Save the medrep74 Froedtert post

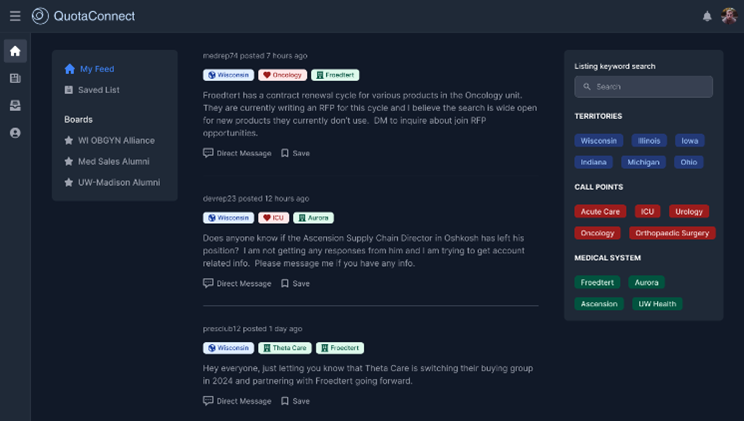(295, 153)
